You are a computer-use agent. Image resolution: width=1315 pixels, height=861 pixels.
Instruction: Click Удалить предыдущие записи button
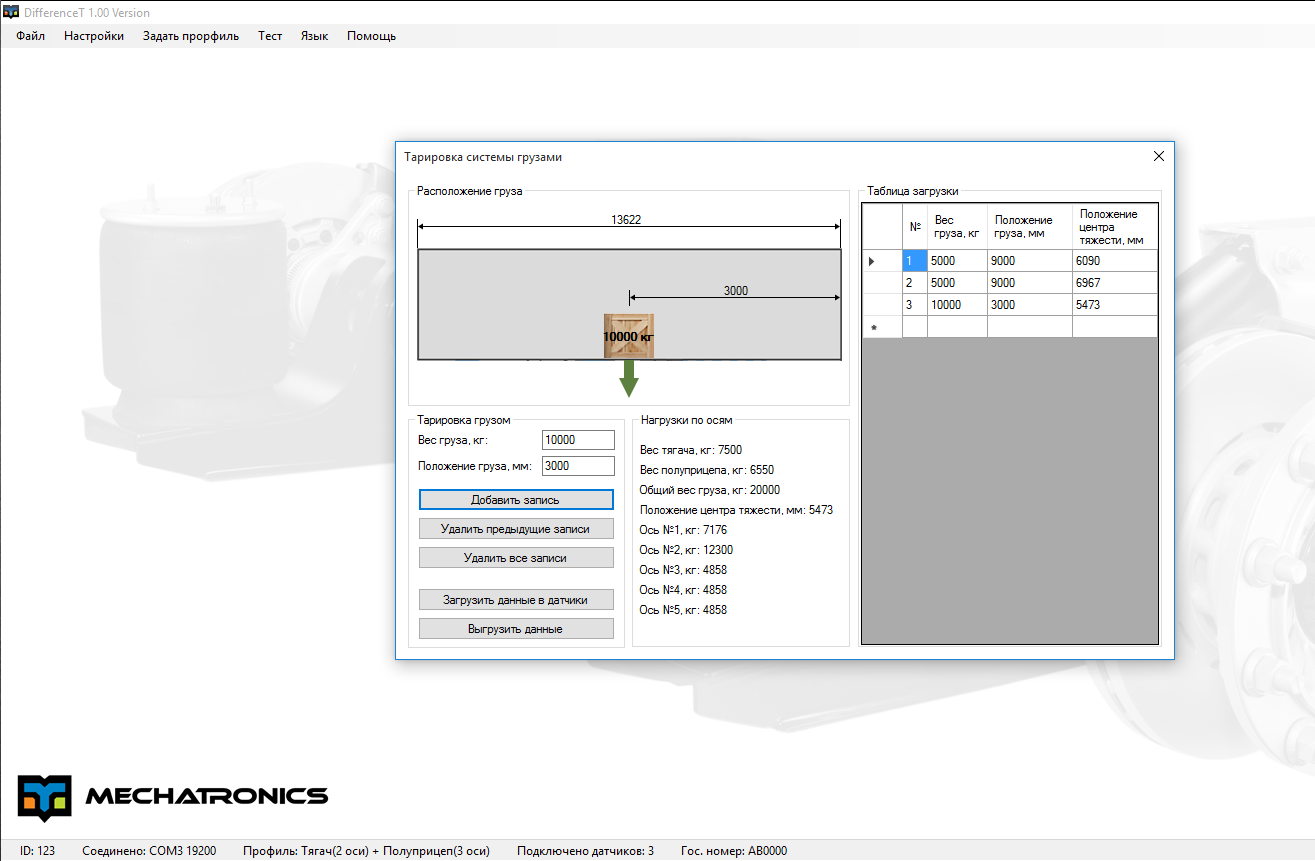pyautogui.click(x=515, y=529)
